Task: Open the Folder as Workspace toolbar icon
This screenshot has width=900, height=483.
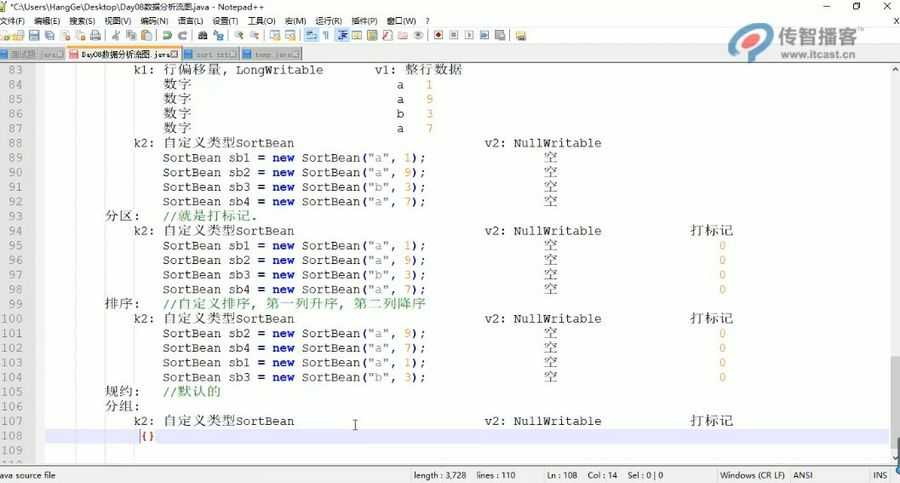Action: pos(403,36)
